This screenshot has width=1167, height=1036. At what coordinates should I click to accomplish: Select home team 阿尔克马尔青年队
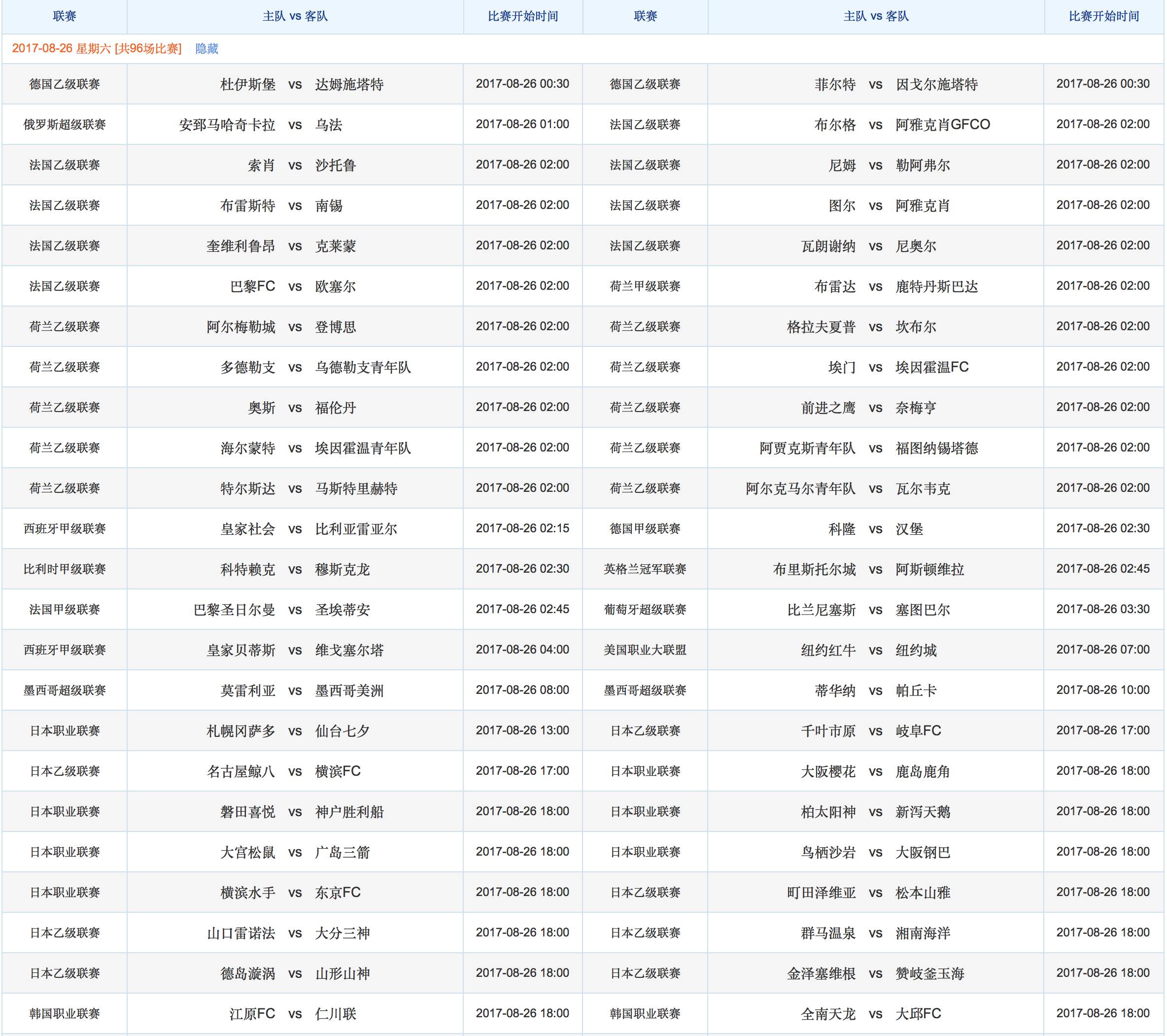tap(801, 489)
